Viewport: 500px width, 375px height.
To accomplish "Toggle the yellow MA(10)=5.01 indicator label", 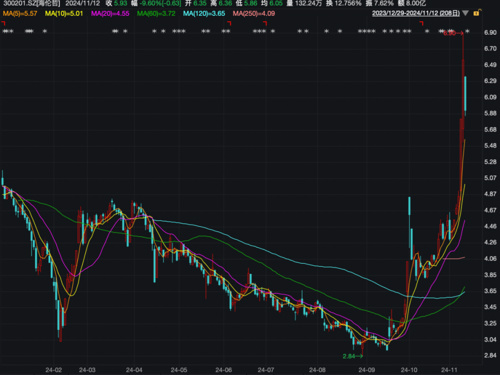I will click(x=64, y=13).
